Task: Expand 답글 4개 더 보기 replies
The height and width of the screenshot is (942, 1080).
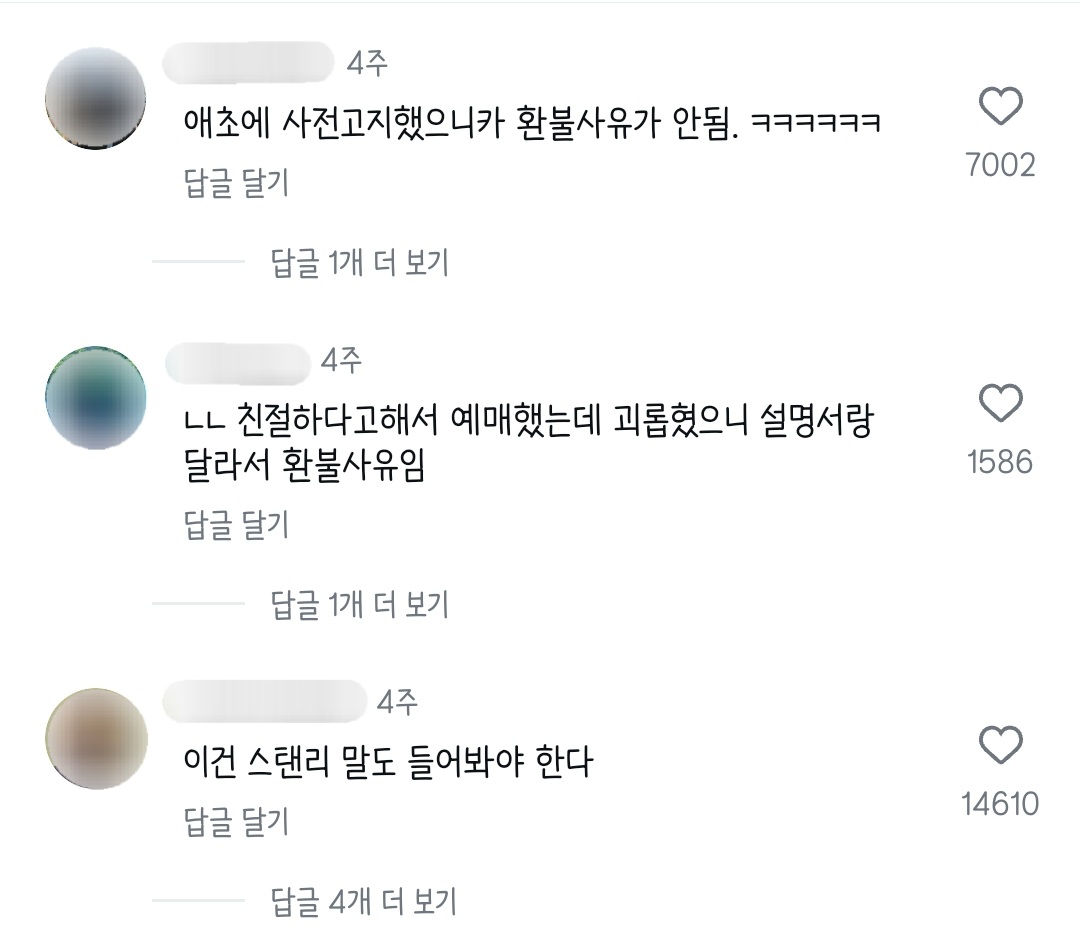Action: [x=364, y=901]
